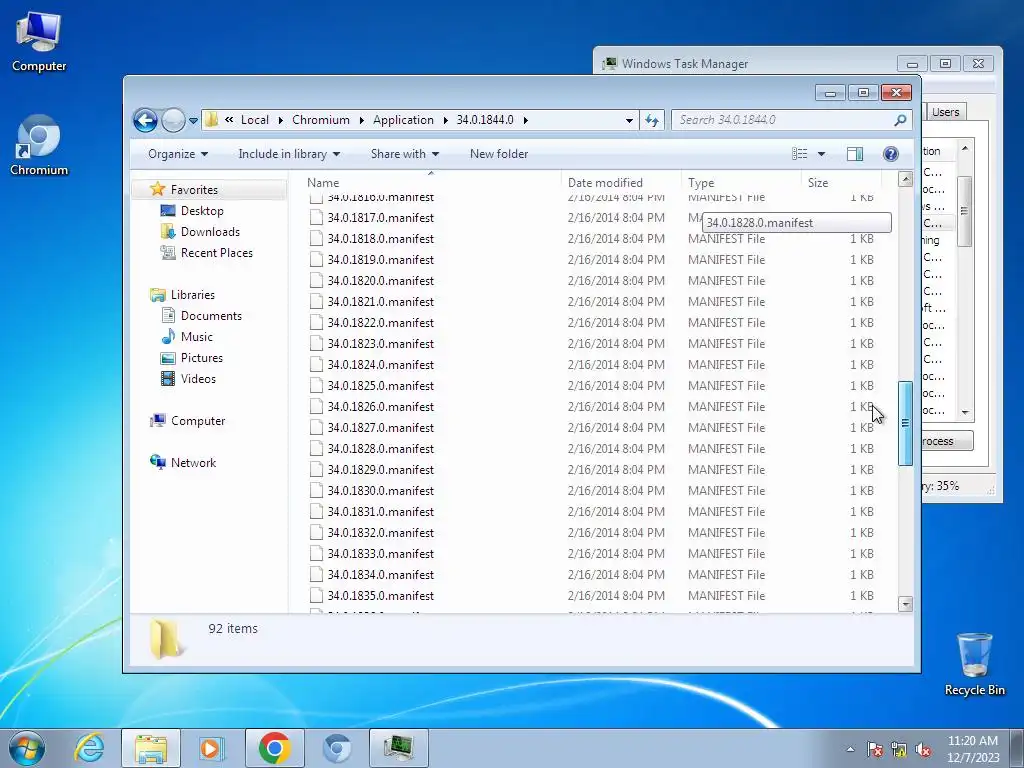
Task: Open the Windows Start menu
Action: [x=27, y=748]
